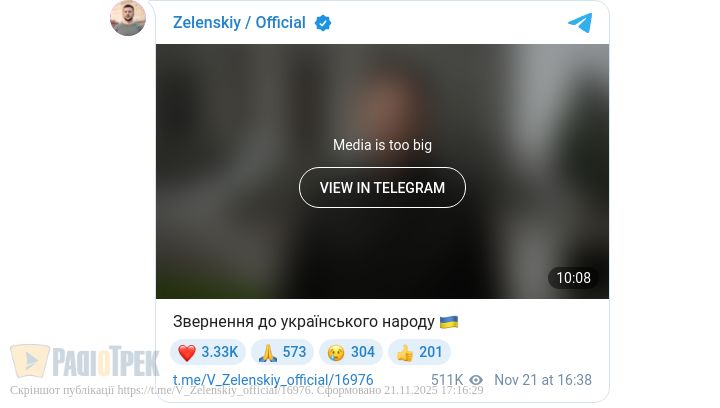Click the praying hands reaction 573
Viewport: 720px width, 408px height.
(282, 352)
